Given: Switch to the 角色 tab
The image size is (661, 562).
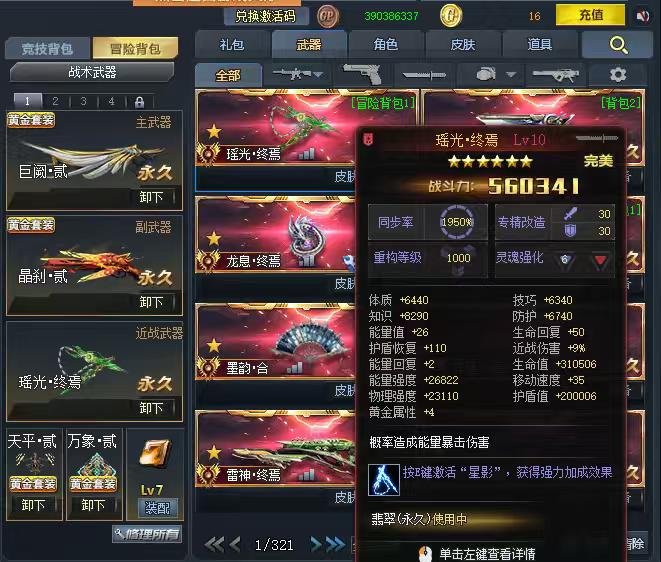Looking at the screenshot, I should click(x=385, y=44).
